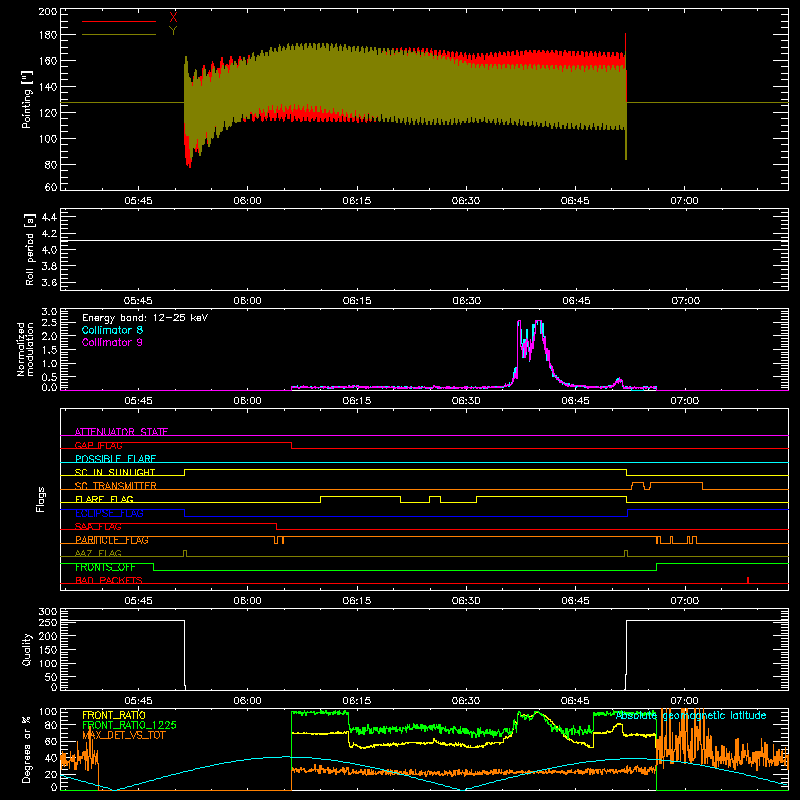Click the 'Roll period [s]' axis title
800x800 pixels.
tap(30, 249)
